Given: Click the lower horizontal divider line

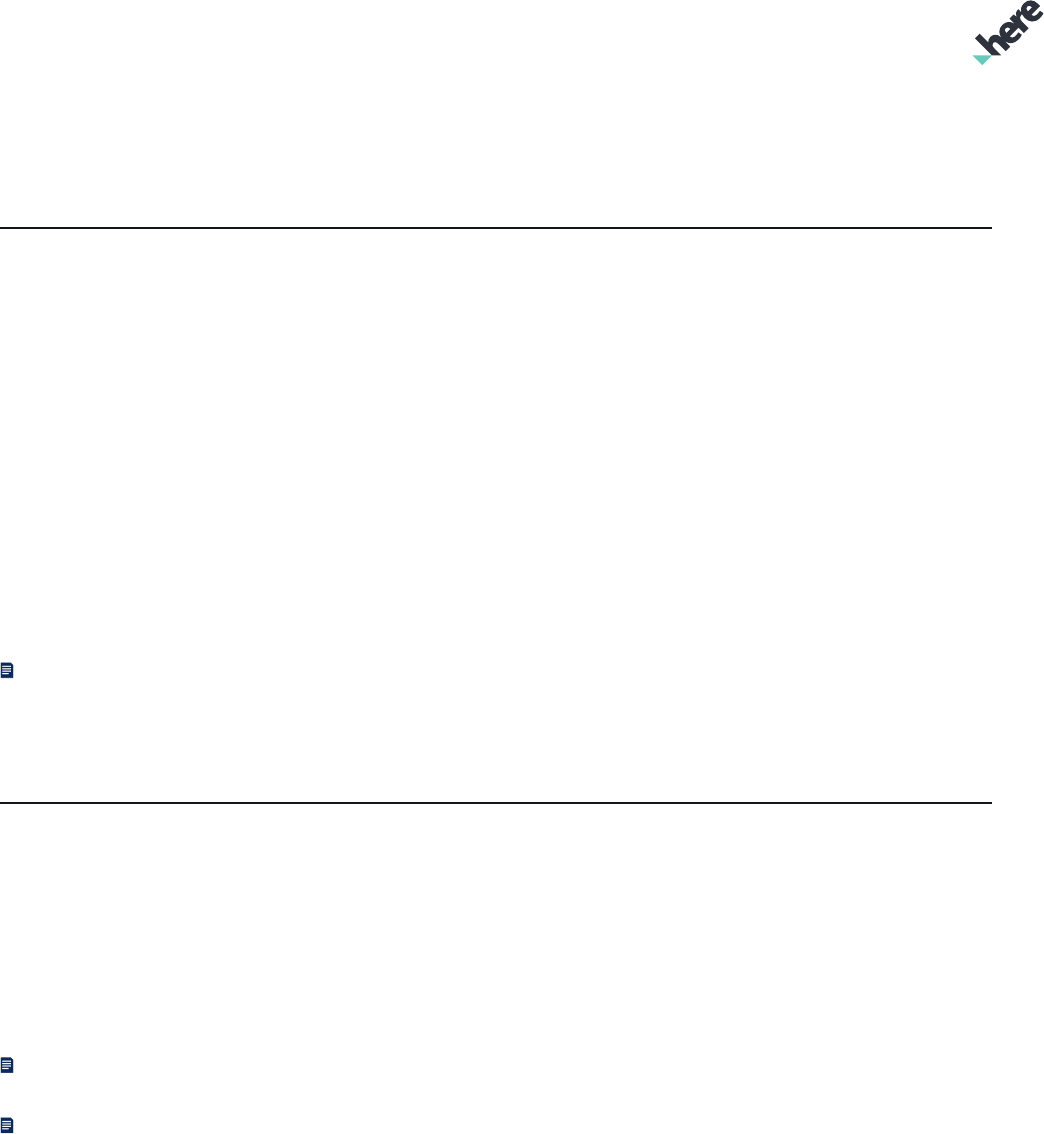Looking at the screenshot, I should 496,803.
